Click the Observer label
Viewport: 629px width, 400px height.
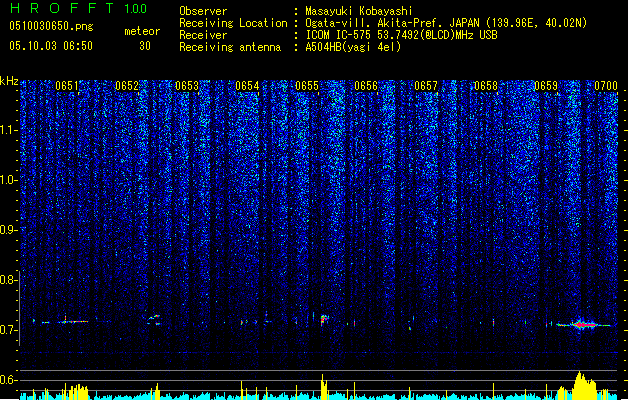click(x=203, y=11)
